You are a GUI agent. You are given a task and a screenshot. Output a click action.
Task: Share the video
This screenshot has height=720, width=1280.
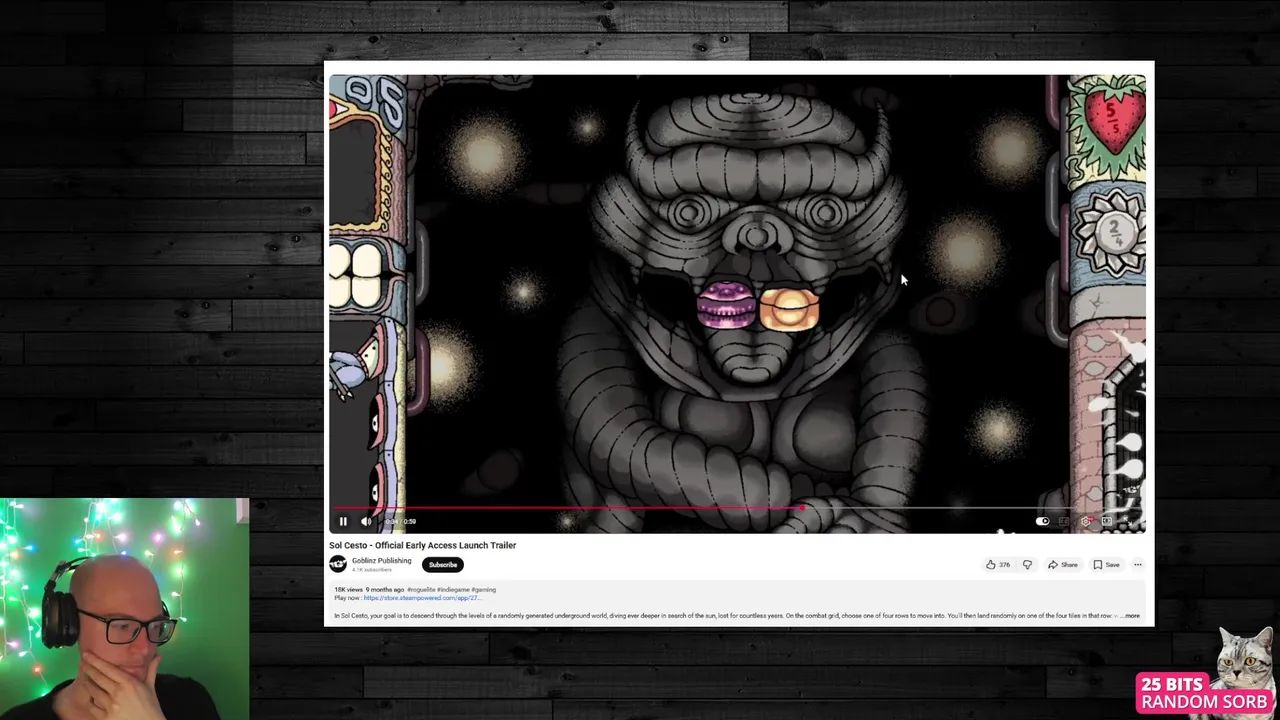[1062, 565]
